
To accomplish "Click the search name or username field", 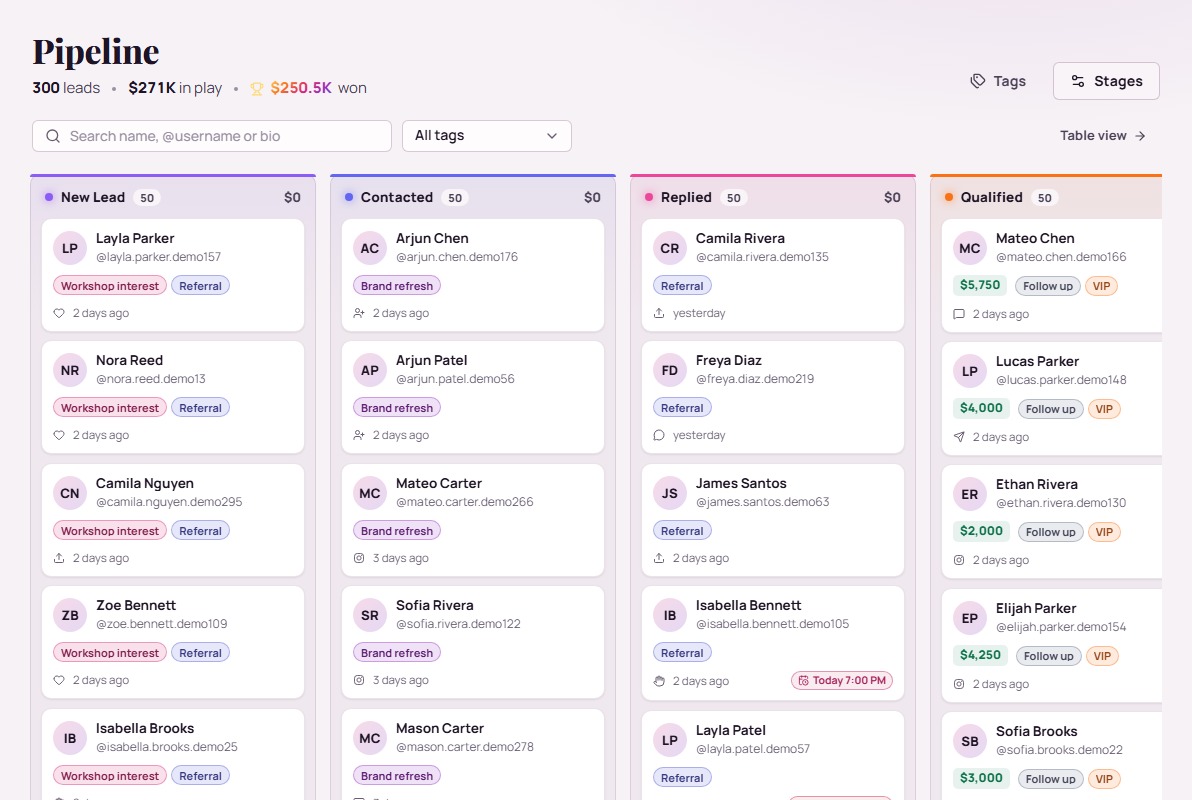I will [x=211, y=136].
